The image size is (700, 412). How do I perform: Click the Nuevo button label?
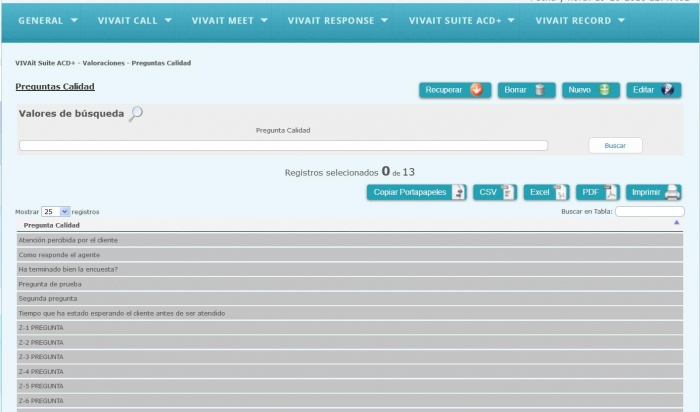579,90
